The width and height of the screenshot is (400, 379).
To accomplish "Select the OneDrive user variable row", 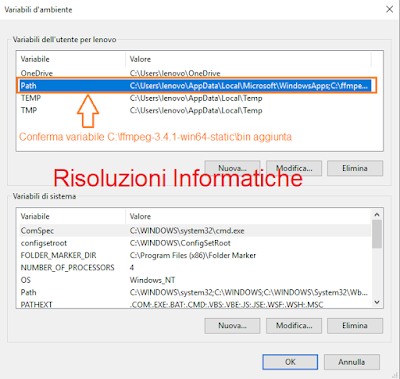I will coord(194,73).
